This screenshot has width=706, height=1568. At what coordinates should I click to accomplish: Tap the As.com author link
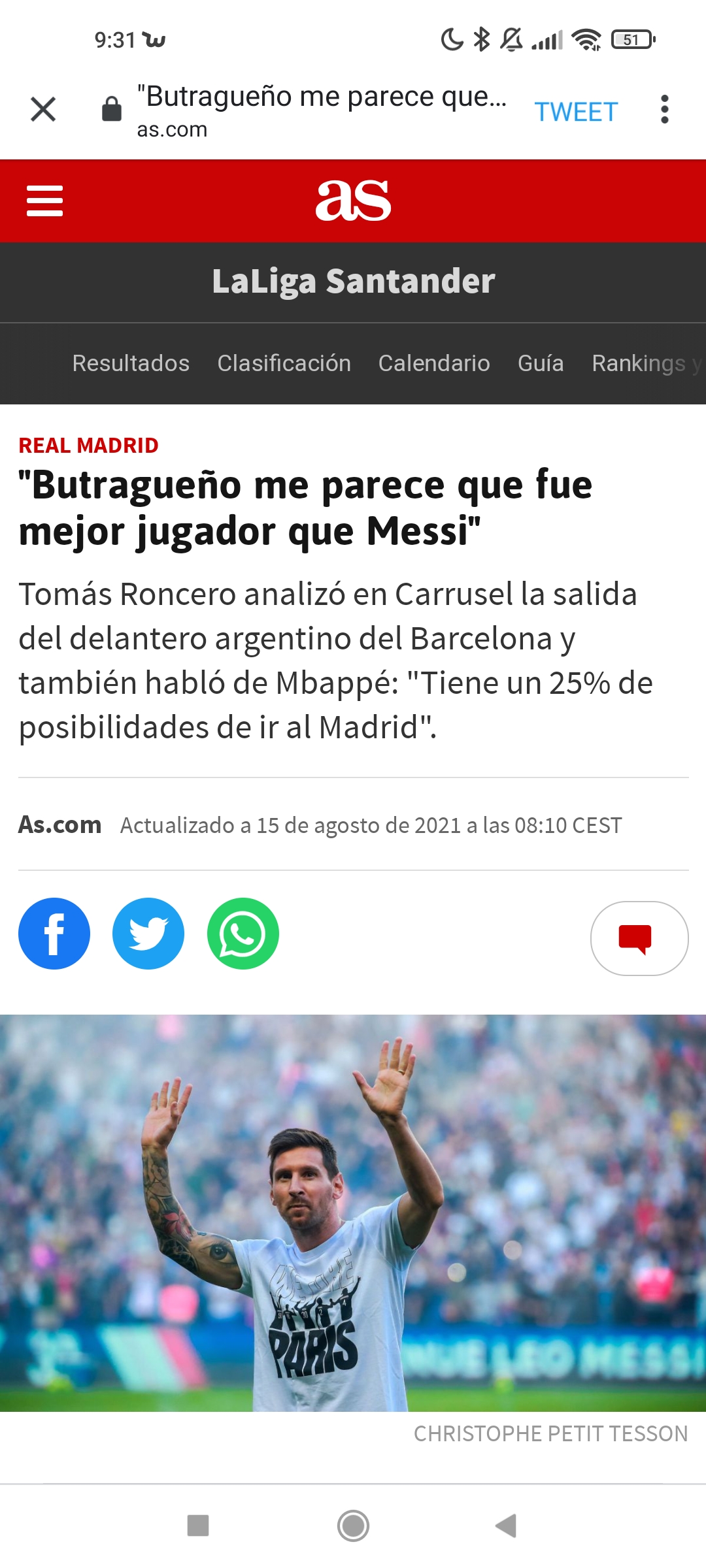click(59, 825)
